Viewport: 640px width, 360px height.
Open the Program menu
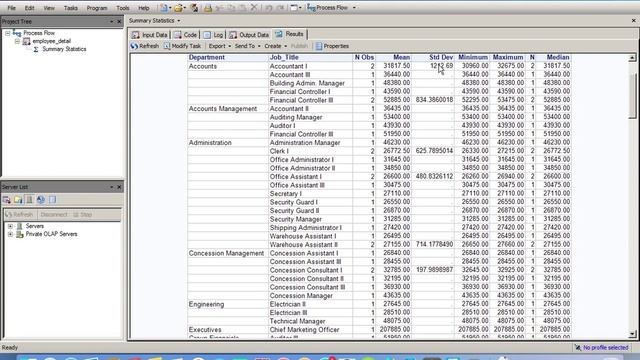(97, 8)
